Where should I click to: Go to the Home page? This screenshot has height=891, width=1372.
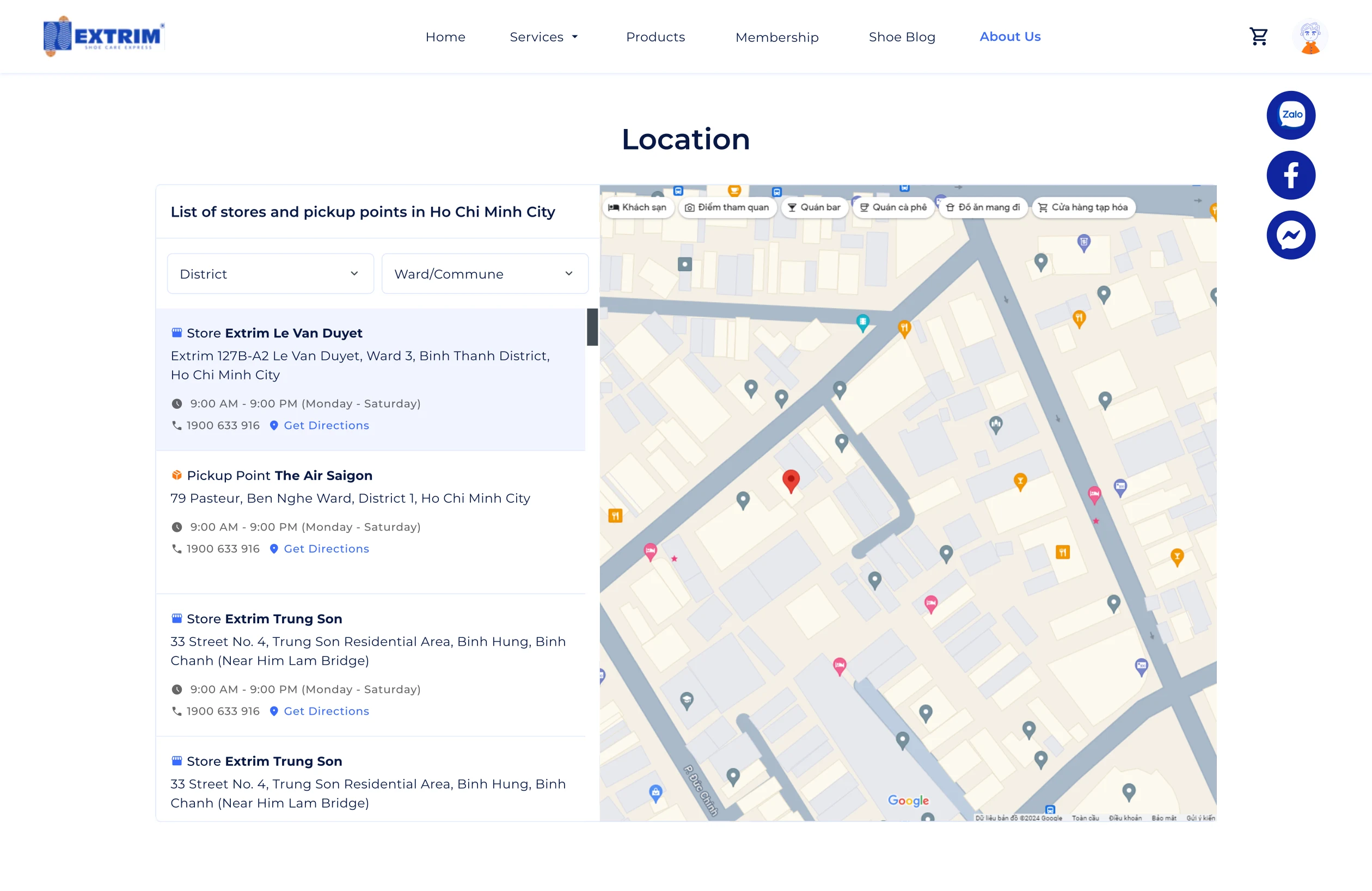(445, 37)
